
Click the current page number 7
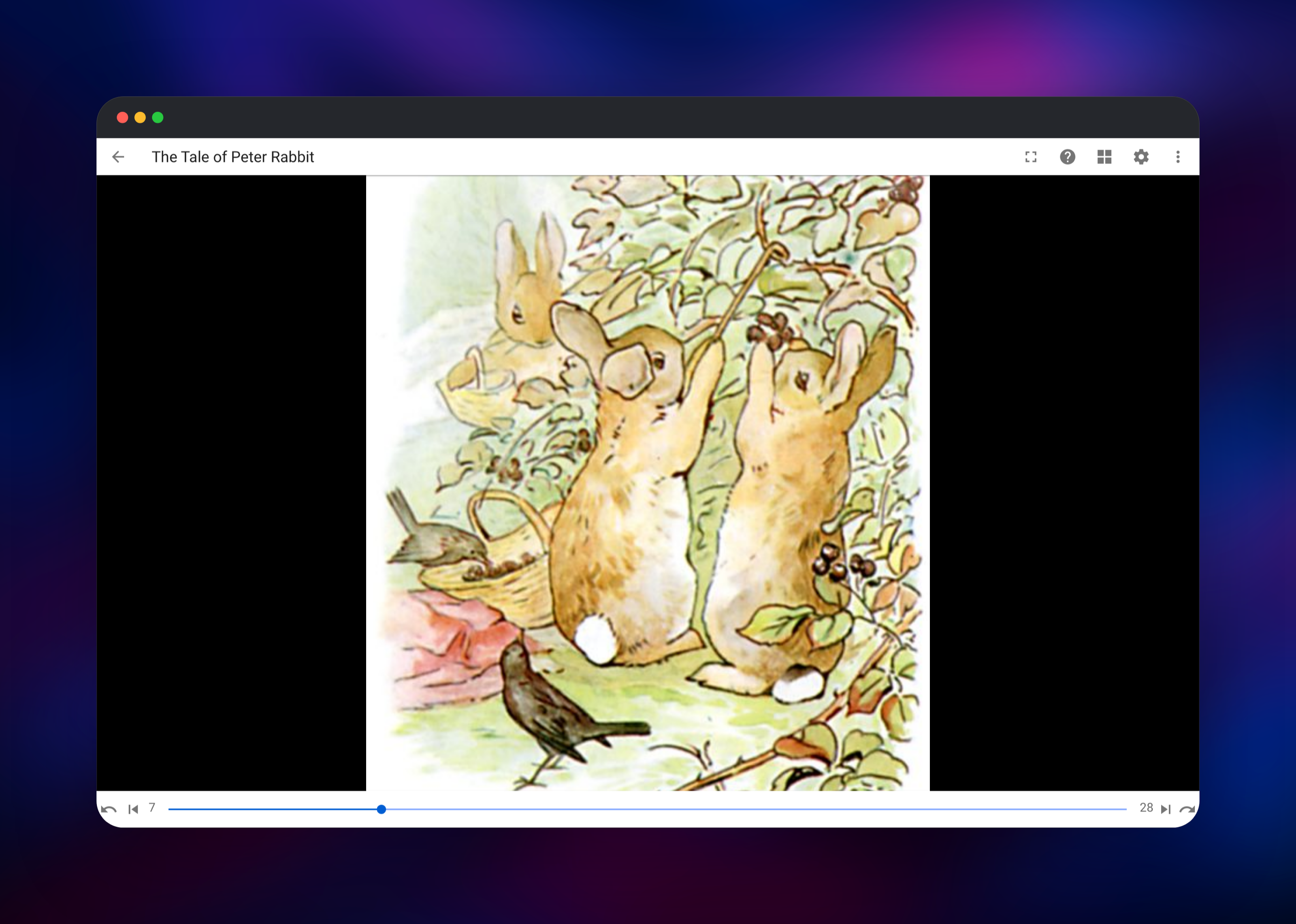coord(152,808)
